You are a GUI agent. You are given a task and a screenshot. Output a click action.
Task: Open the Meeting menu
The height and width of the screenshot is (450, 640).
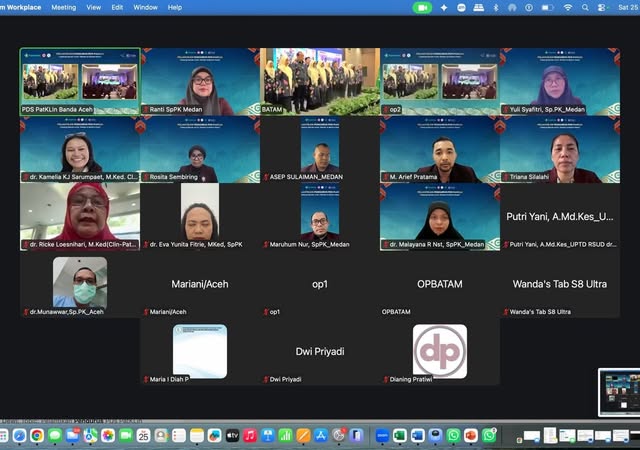coord(64,7)
